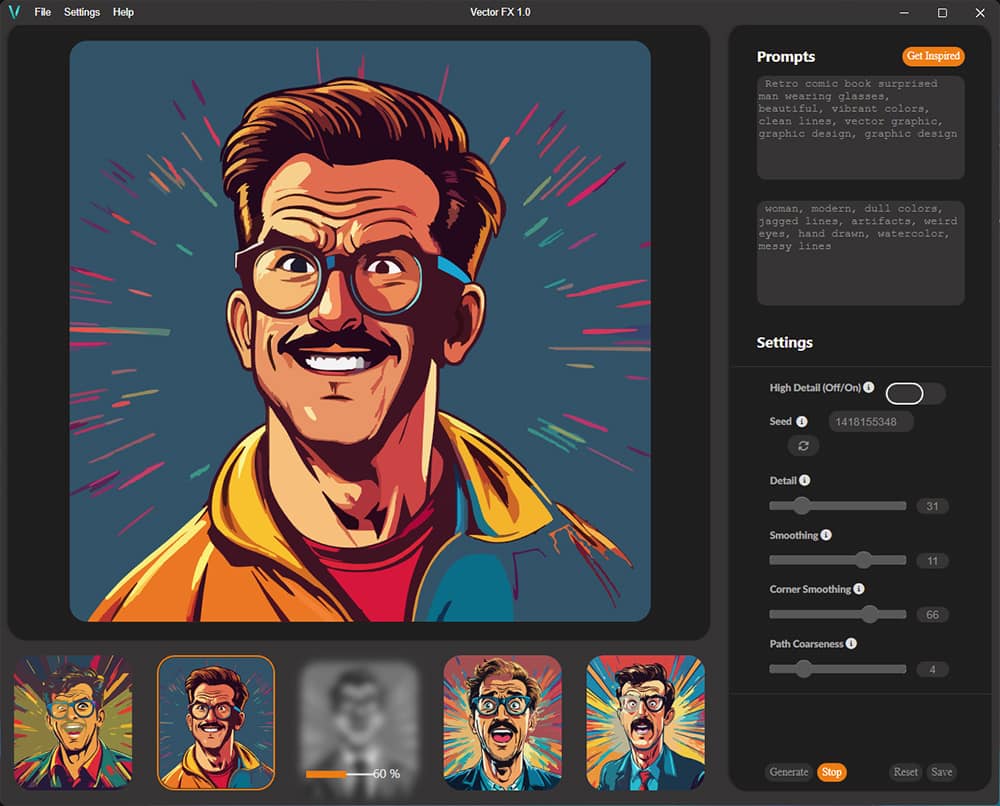Click the Get Inspired button
This screenshot has height=806, width=1000.
point(933,56)
